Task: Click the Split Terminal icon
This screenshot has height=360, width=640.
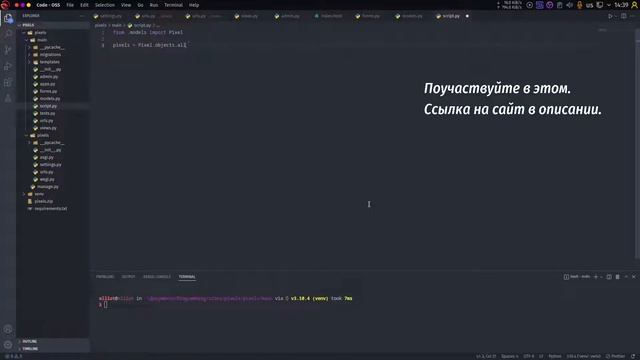Action: point(609,277)
